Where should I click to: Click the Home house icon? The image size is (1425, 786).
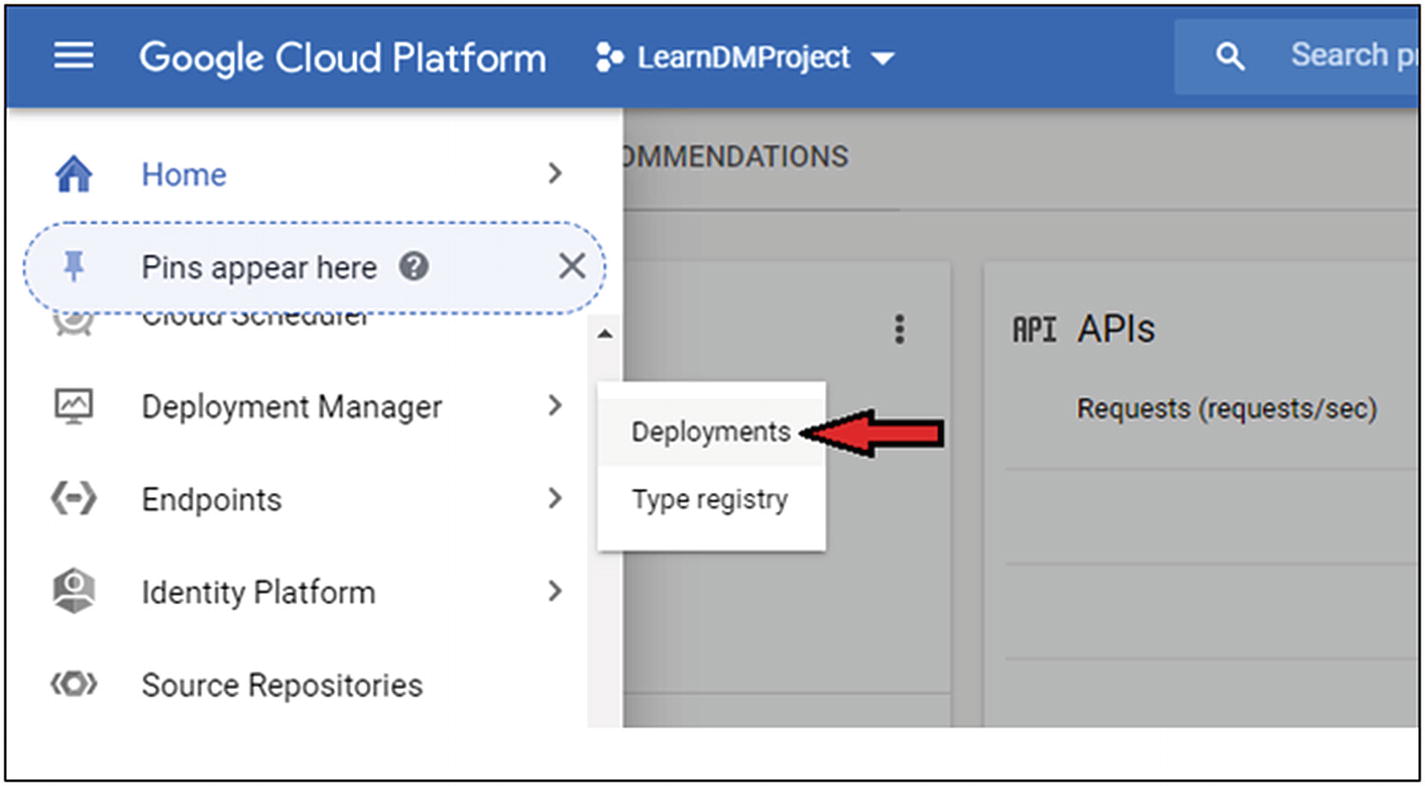73,175
